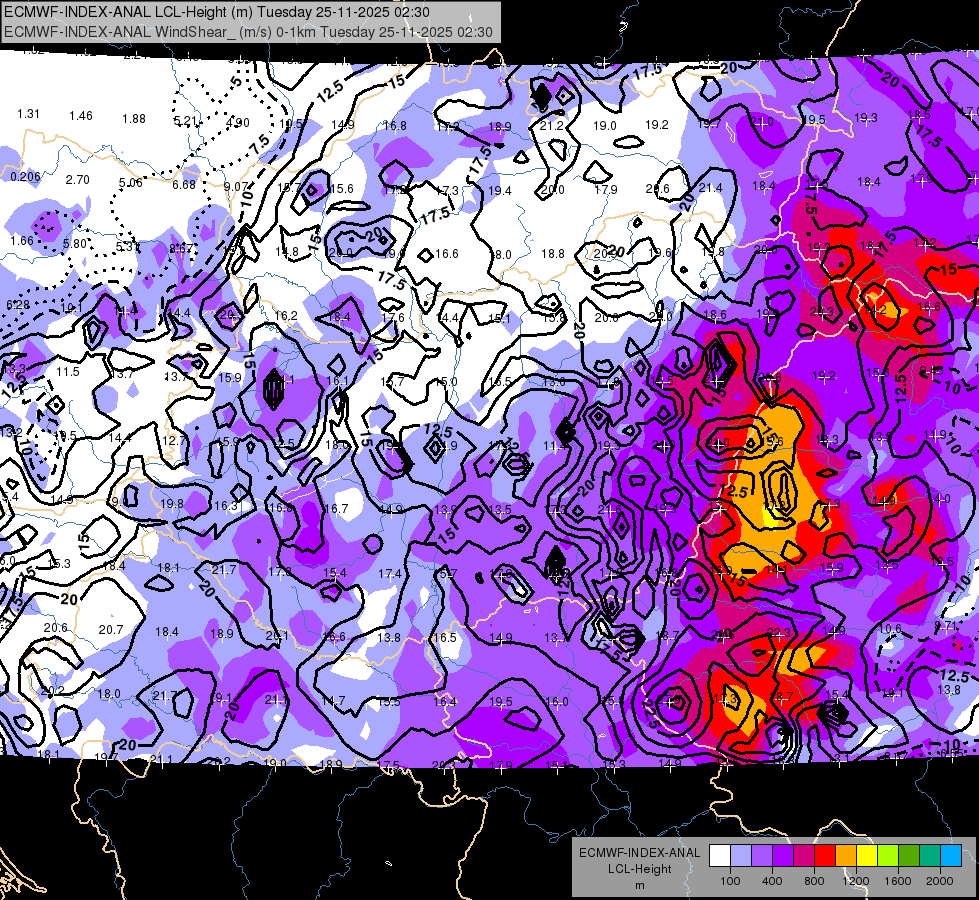The width and height of the screenshot is (979, 900).
Task: Click the unit label m in the legend
Action: click(640, 885)
